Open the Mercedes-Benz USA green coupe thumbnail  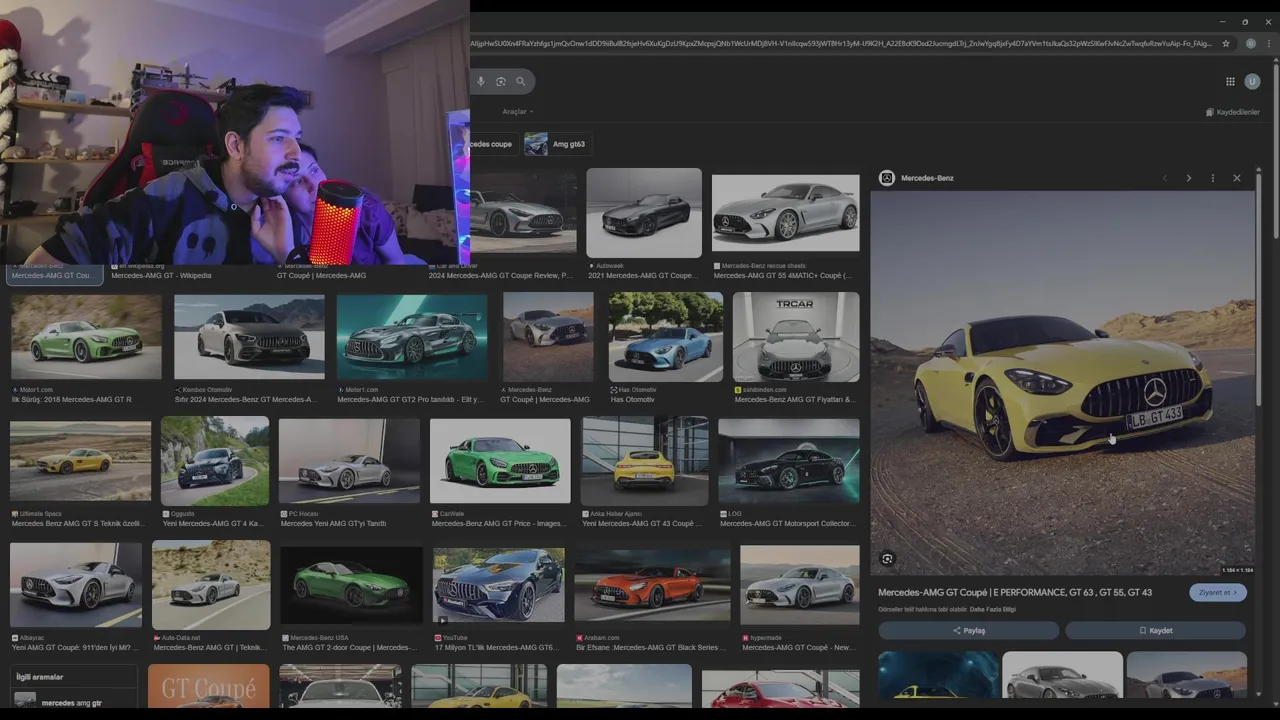[351, 585]
